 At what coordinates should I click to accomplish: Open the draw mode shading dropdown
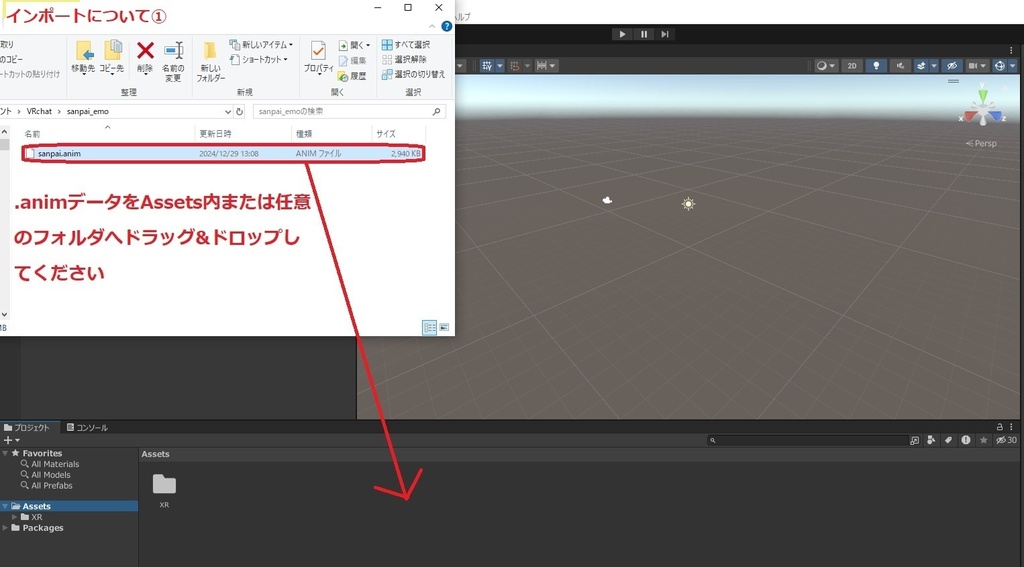click(x=825, y=65)
